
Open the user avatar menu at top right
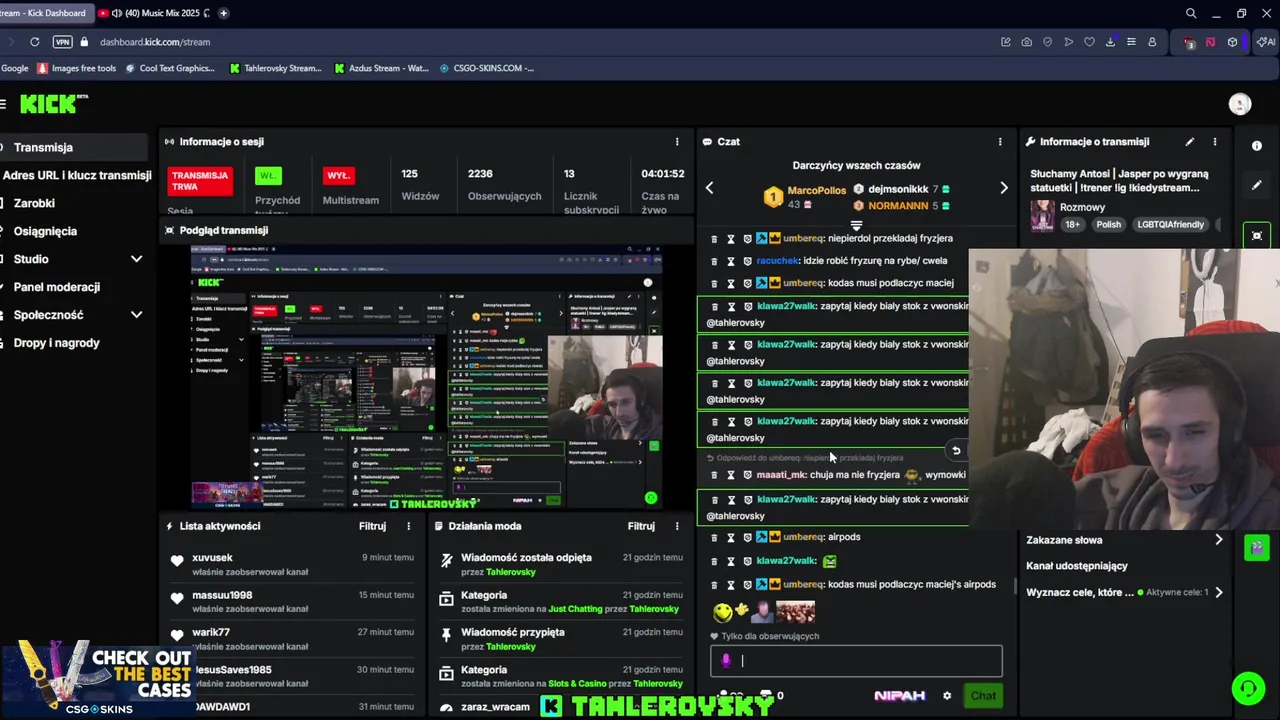[1240, 104]
